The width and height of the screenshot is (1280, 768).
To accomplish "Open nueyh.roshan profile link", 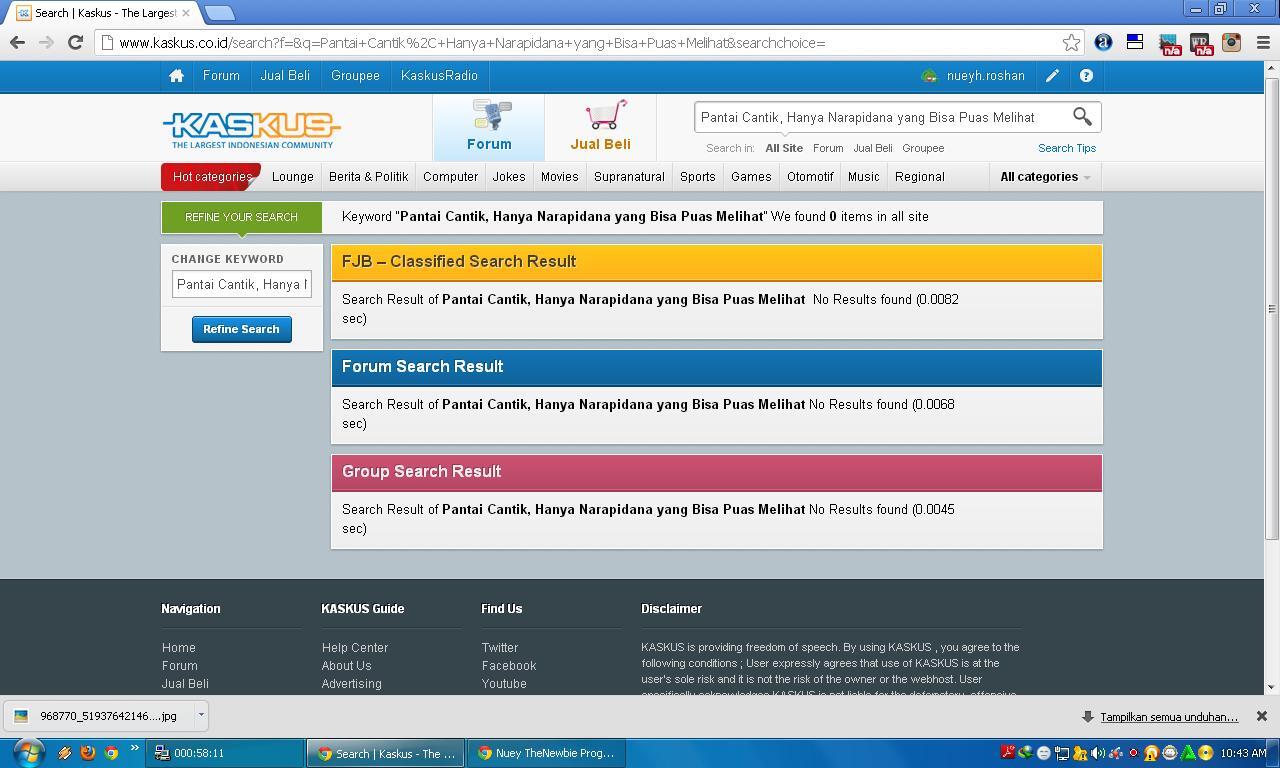I will tap(985, 76).
